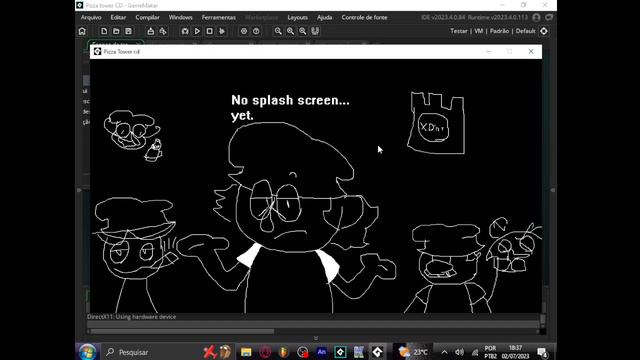
Task: Open the Windows notification center icon
Action: [x=542, y=352]
